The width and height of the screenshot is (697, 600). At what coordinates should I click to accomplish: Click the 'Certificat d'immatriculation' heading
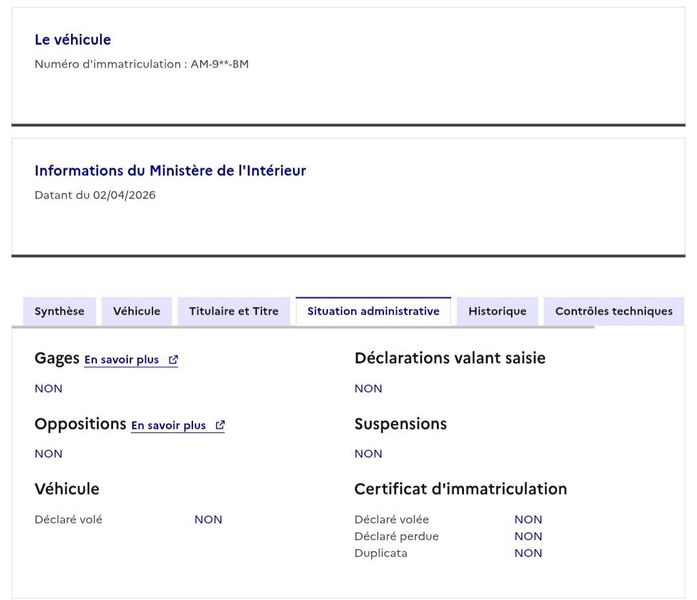point(460,489)
